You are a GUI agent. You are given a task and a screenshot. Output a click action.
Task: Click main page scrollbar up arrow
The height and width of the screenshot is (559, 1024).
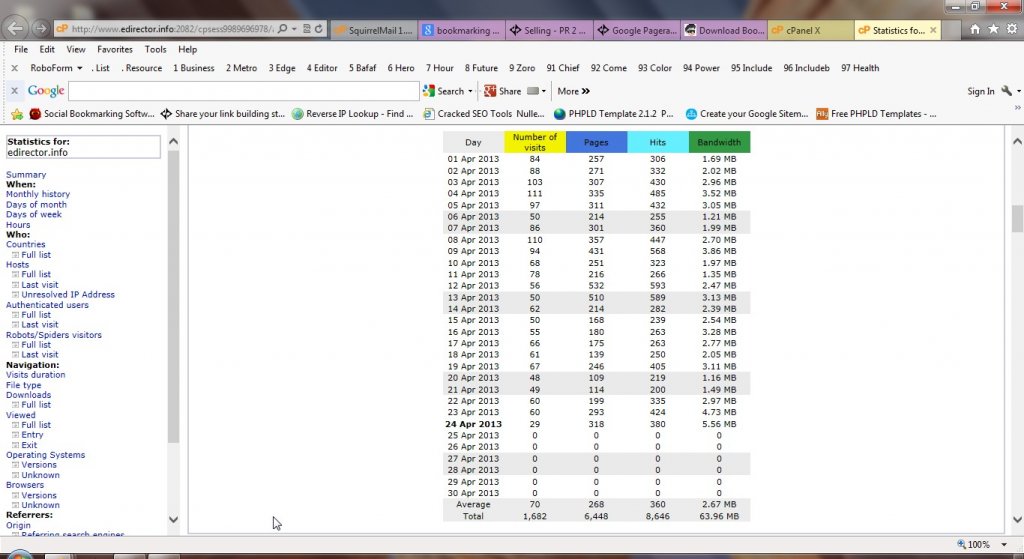click(1017, 141)
